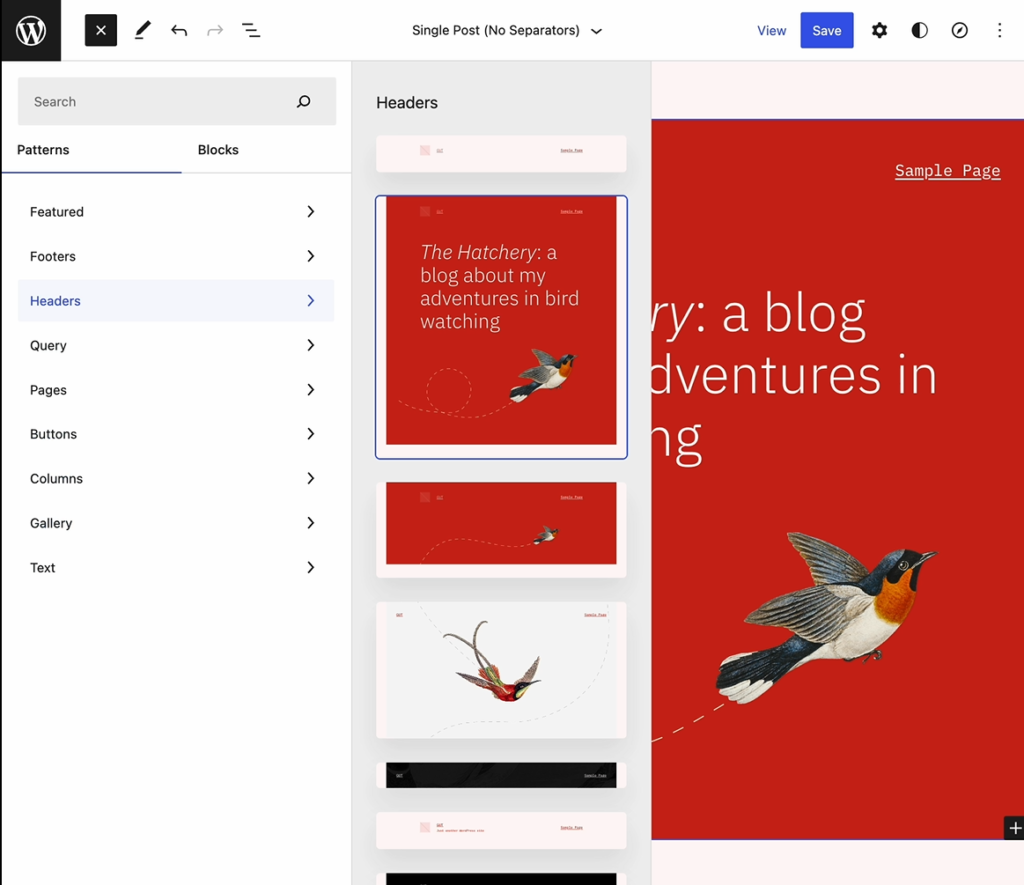The image size is (1024, 885).
Task: Close the block inserter panel
Action: [101, 31]
